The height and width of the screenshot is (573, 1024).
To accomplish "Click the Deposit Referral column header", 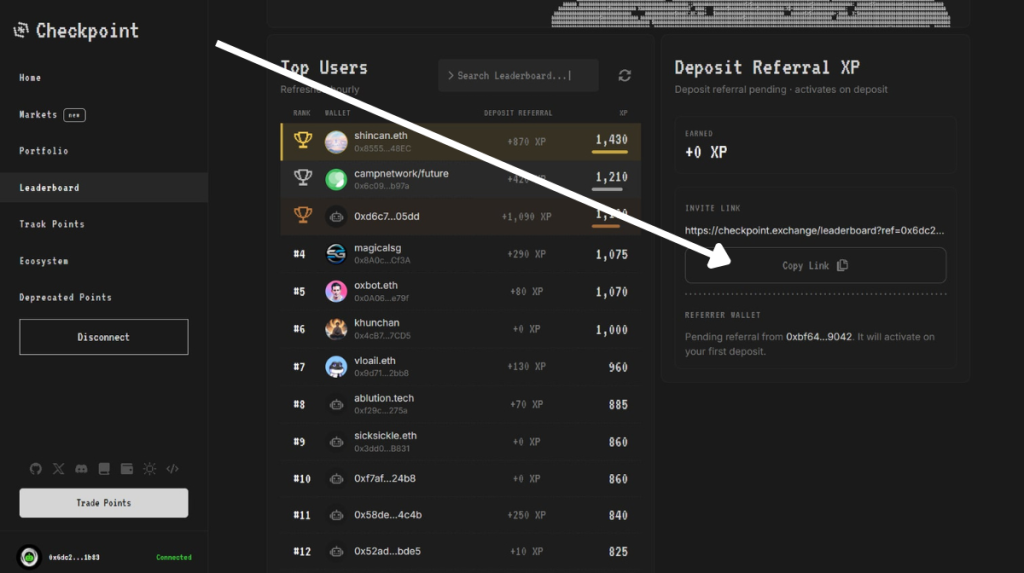I will point(518,113).
